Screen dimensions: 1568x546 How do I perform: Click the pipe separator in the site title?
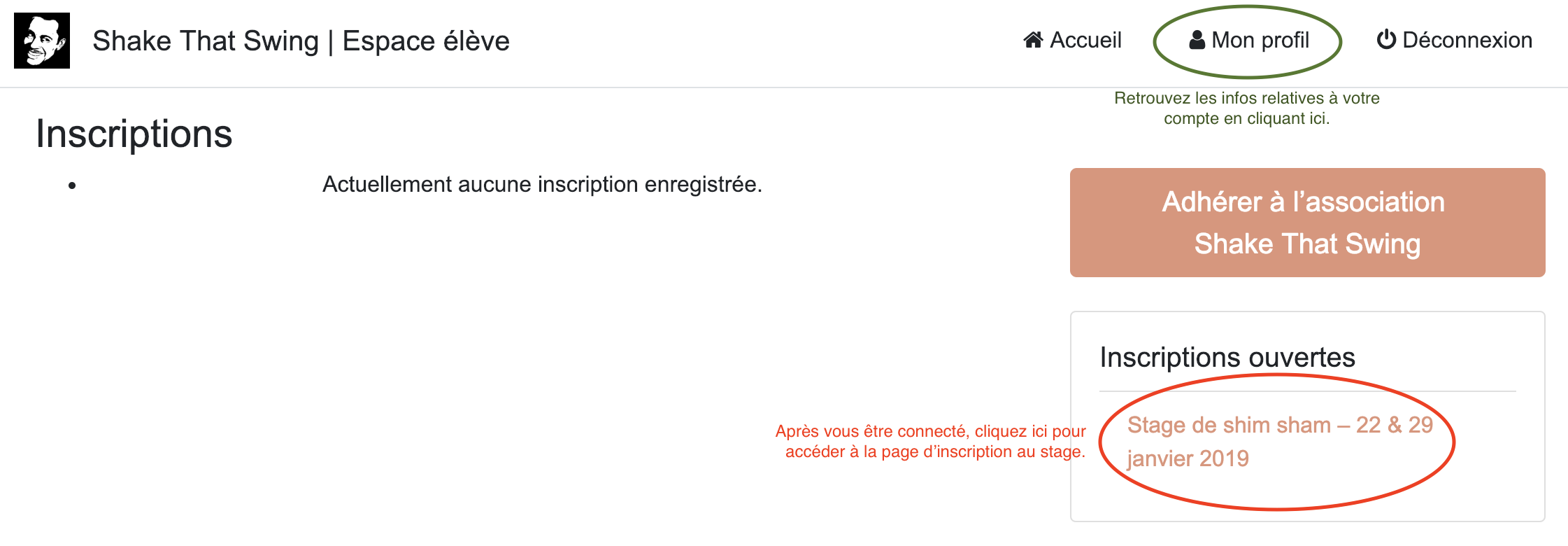[x=330, y=41]
